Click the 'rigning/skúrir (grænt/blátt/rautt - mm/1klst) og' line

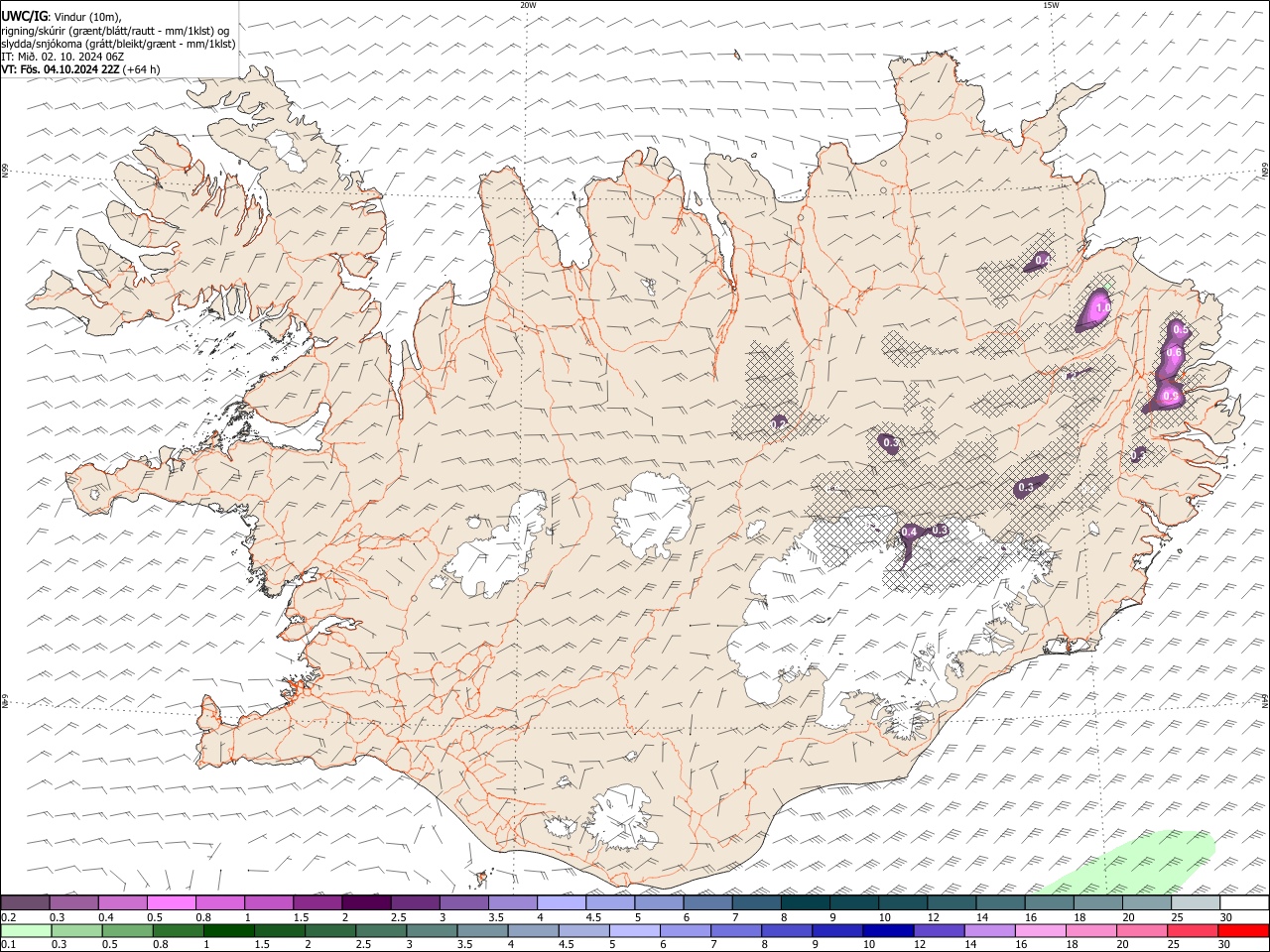tap(115, 31)
